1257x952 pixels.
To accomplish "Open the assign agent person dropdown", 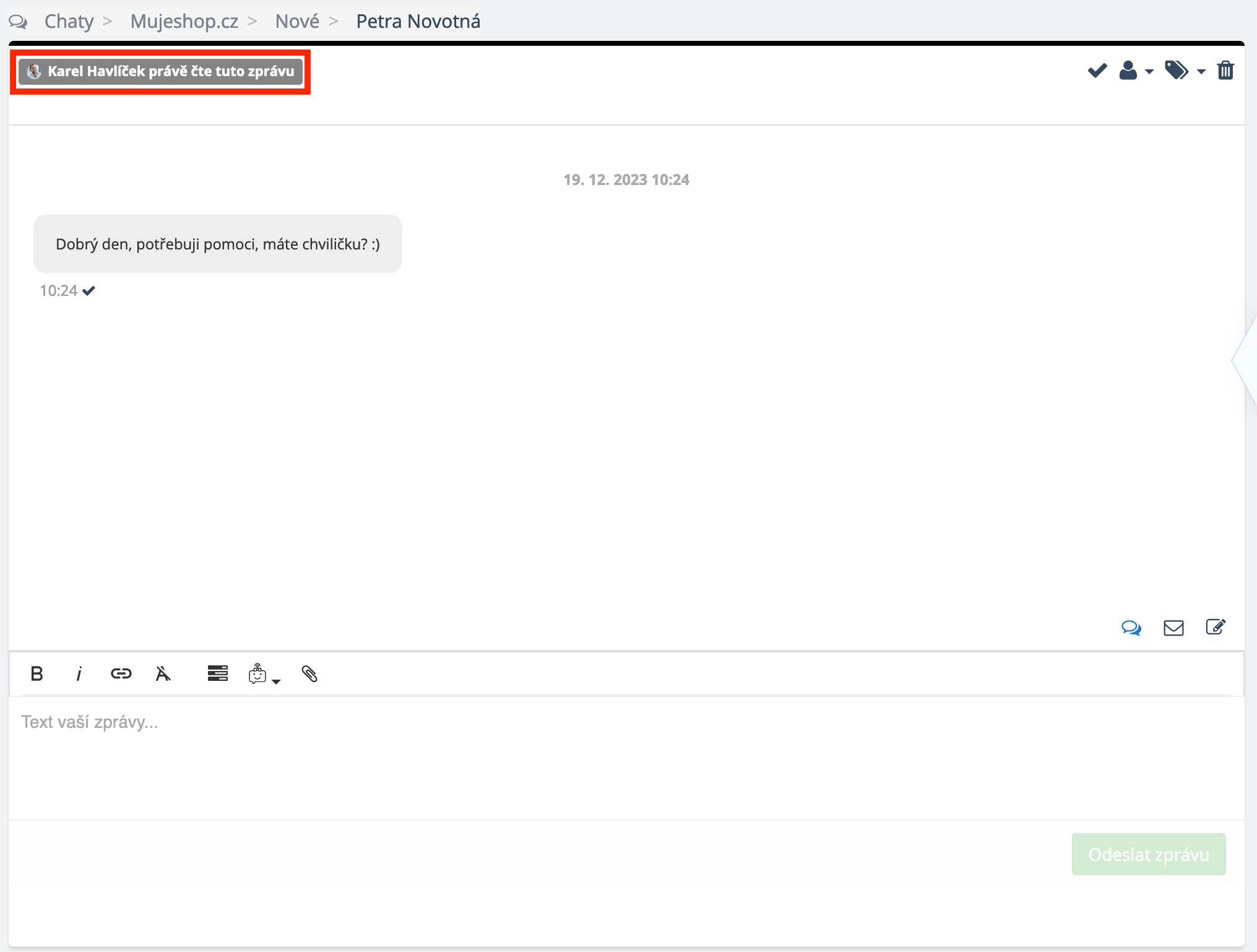I will [x=1135, y=71].
